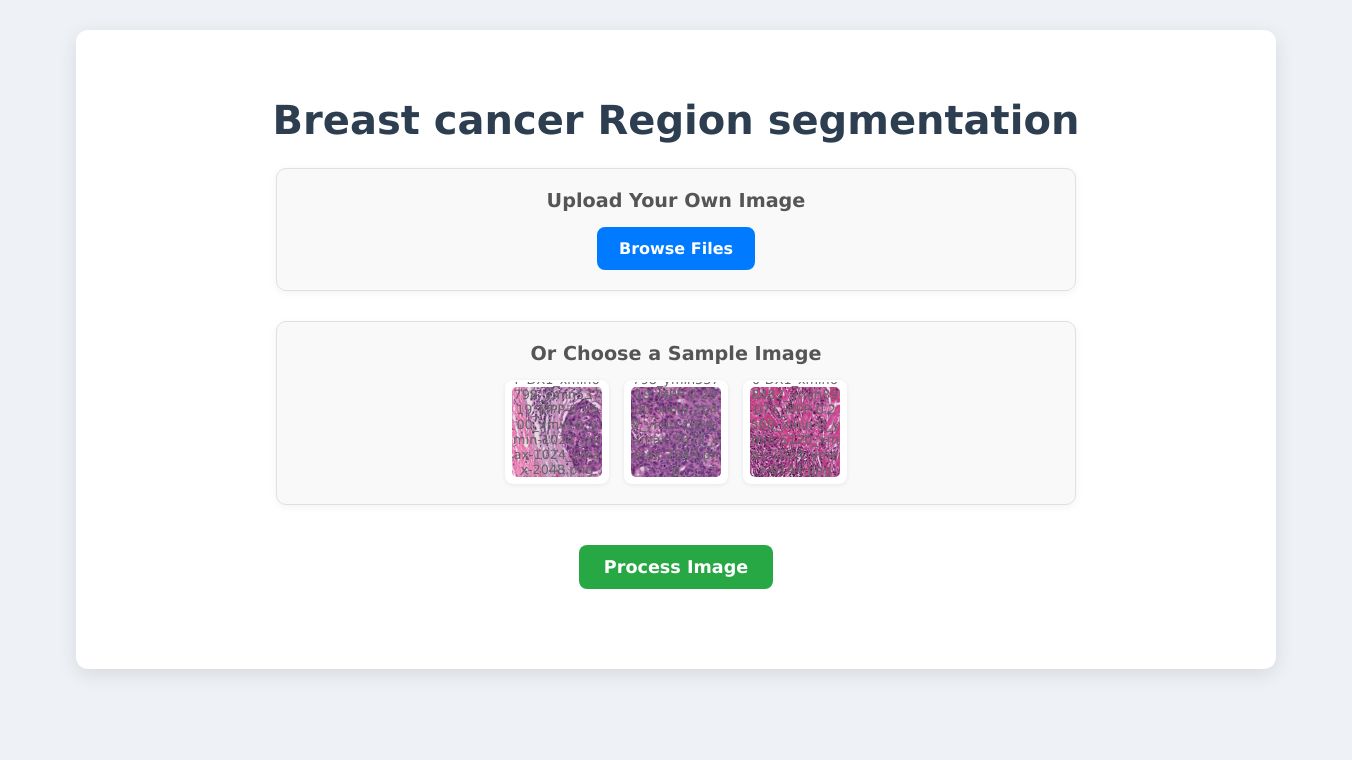Click the "Upload Your Own Image" heading
Viewport: 1352px width, 760px height.
coord(675,201)
